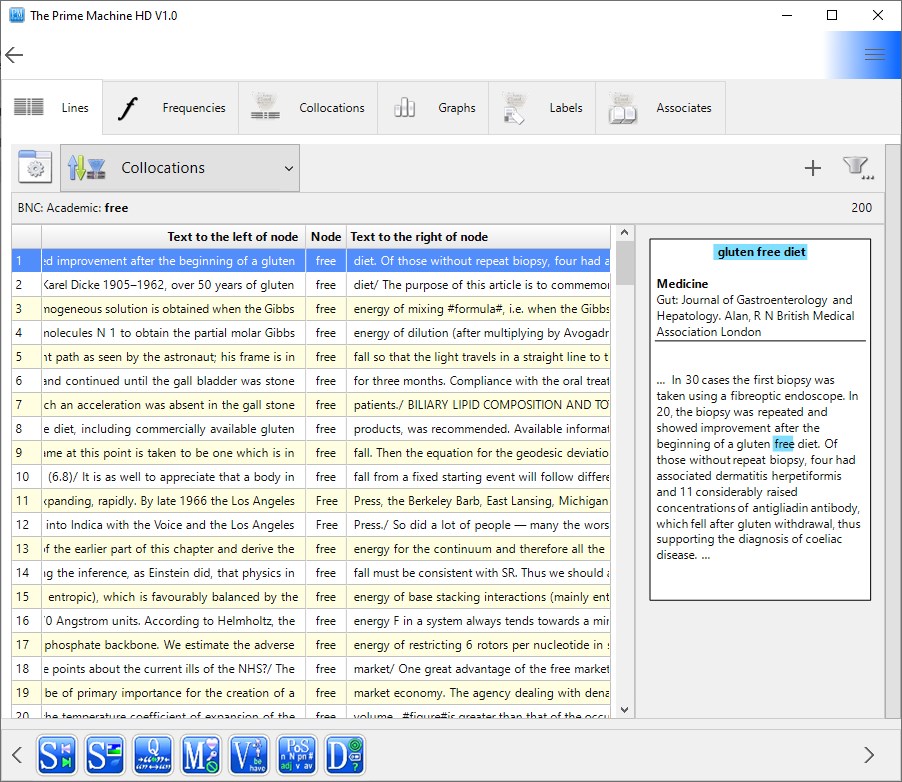Click the PoS part-of-speech icon
Image resolution: width=902 pixels, height=782 pixels.
297,755
